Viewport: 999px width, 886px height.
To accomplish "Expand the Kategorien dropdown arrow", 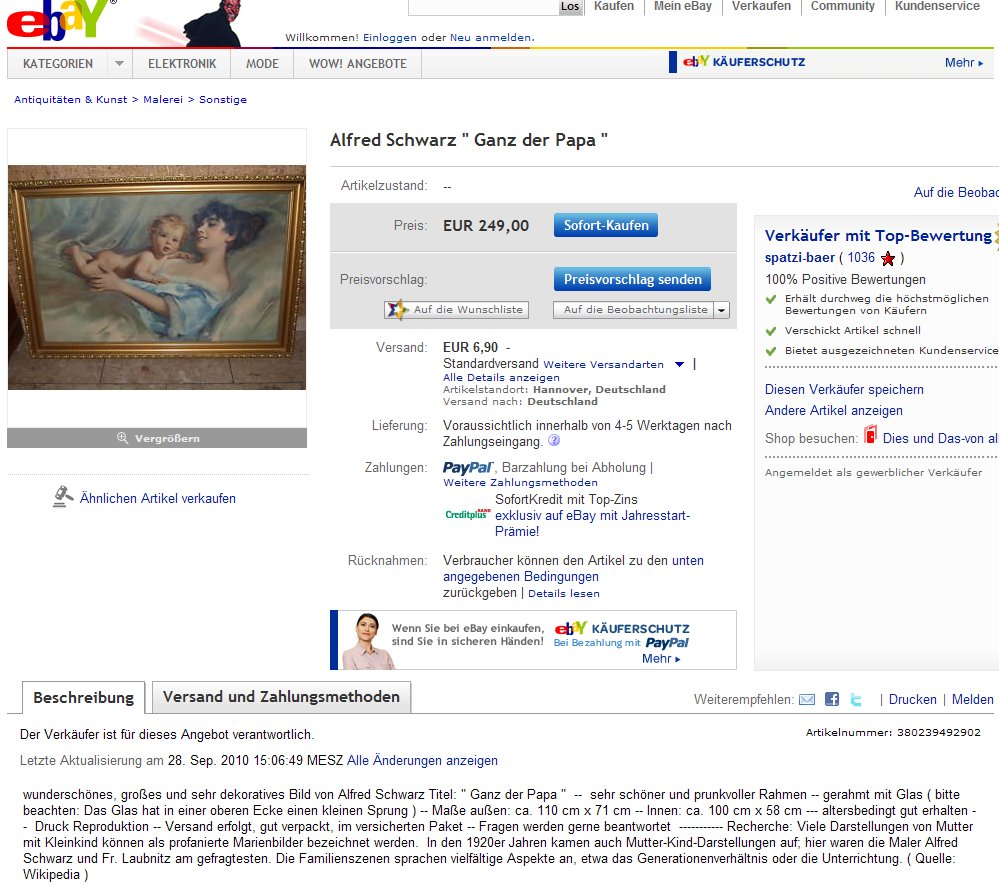I will [119, 64].
